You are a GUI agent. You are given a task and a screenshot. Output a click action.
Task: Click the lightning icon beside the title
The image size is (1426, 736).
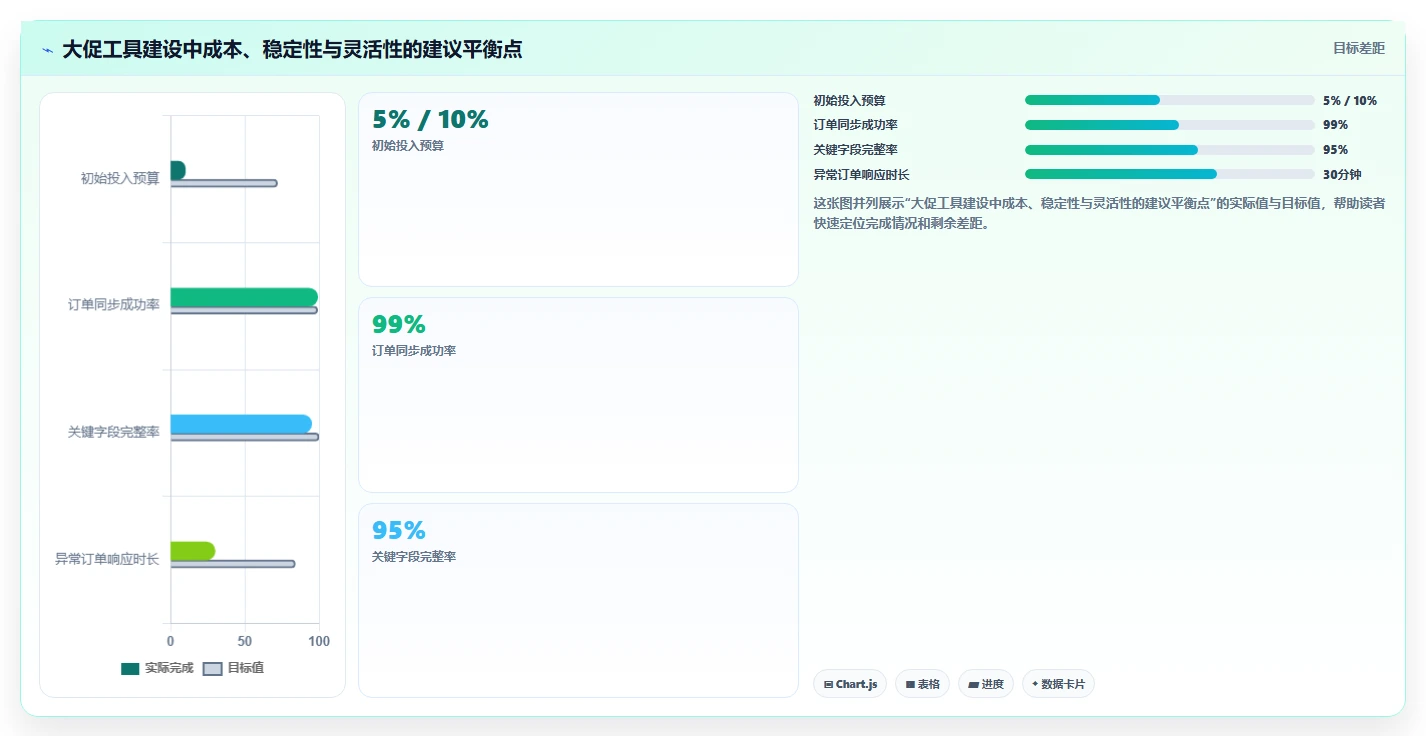click(x=47, y=50)
